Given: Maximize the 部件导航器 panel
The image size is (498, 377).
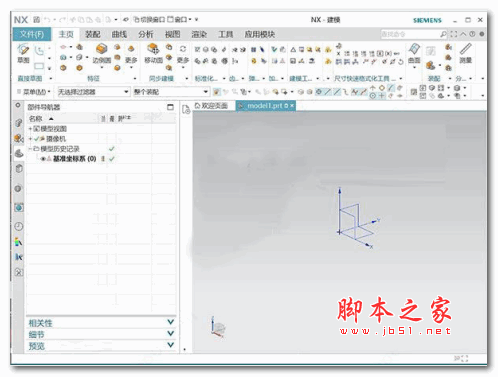Looking at the screenshot, I should pyautogui.click(x=170, y=107).
